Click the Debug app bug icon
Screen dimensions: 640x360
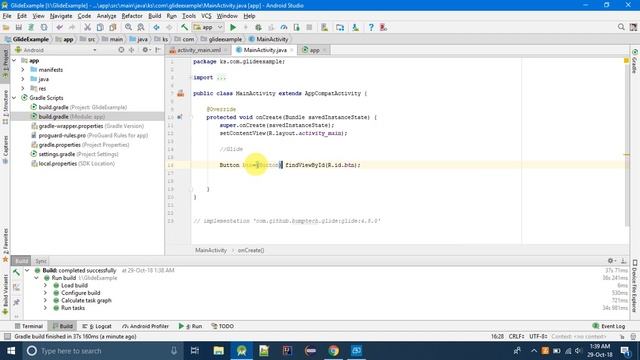click(x=258, y=27)
